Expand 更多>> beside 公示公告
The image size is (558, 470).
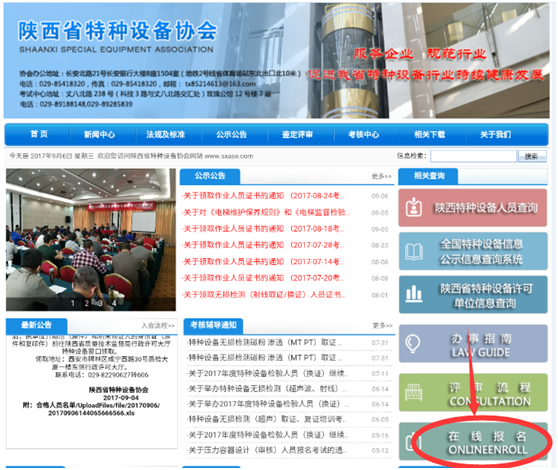pyautogui.click(x=381, y=176)
